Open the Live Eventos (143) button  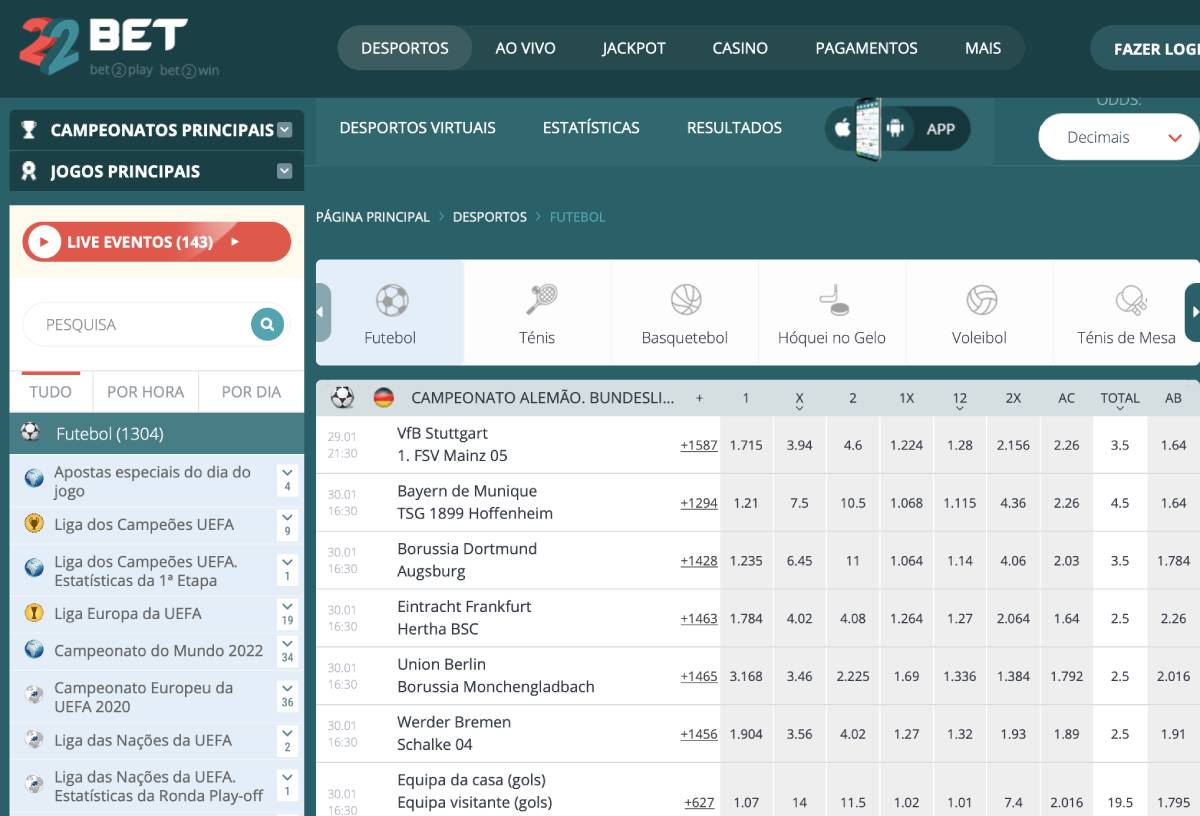[x=157, y=241]
